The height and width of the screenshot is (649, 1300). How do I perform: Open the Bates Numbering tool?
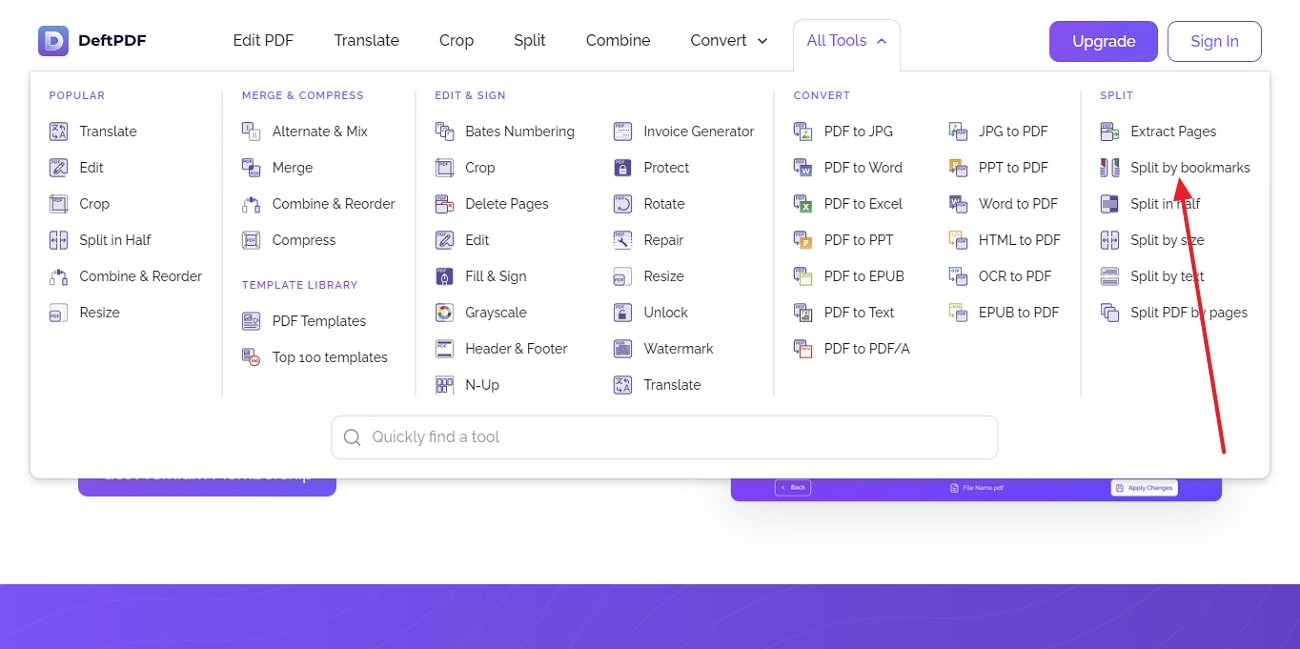tap(444, 131)
